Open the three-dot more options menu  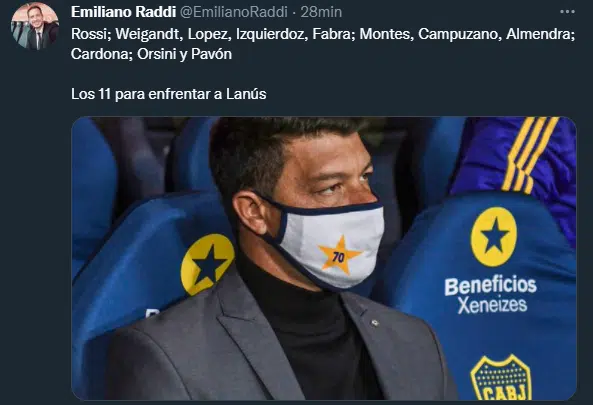[567, 12]
